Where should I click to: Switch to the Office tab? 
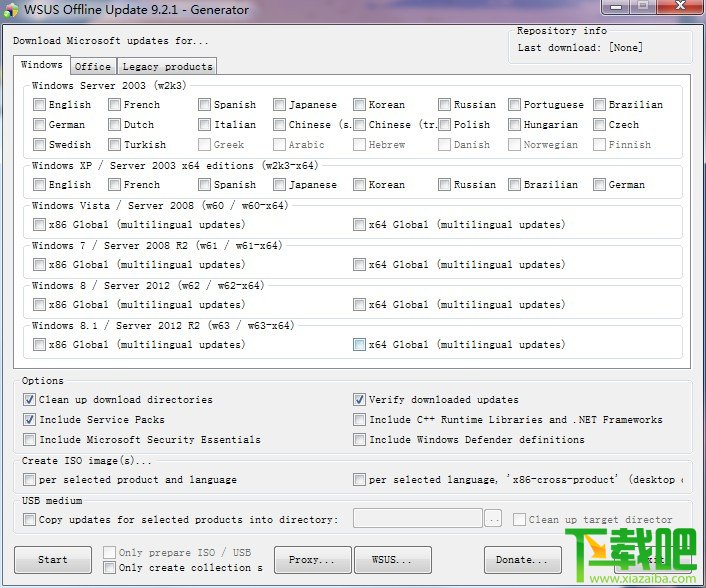[93, 67]
